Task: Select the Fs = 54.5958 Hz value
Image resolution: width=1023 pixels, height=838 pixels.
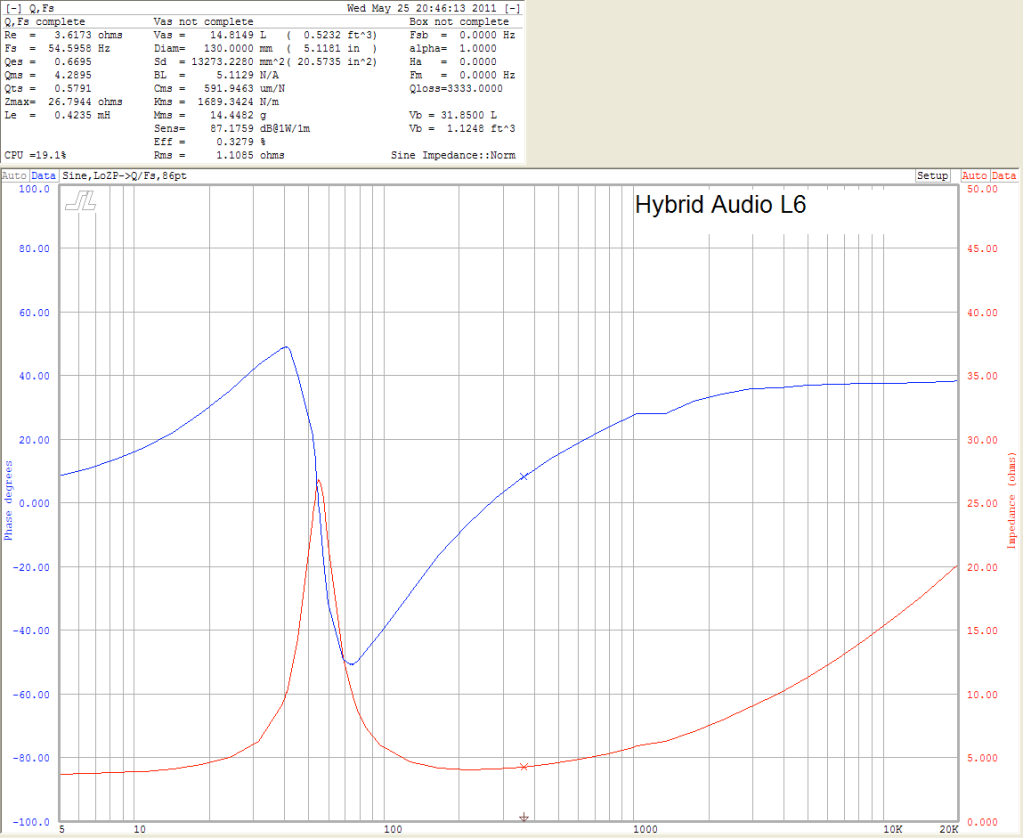Action: point(57,48)
